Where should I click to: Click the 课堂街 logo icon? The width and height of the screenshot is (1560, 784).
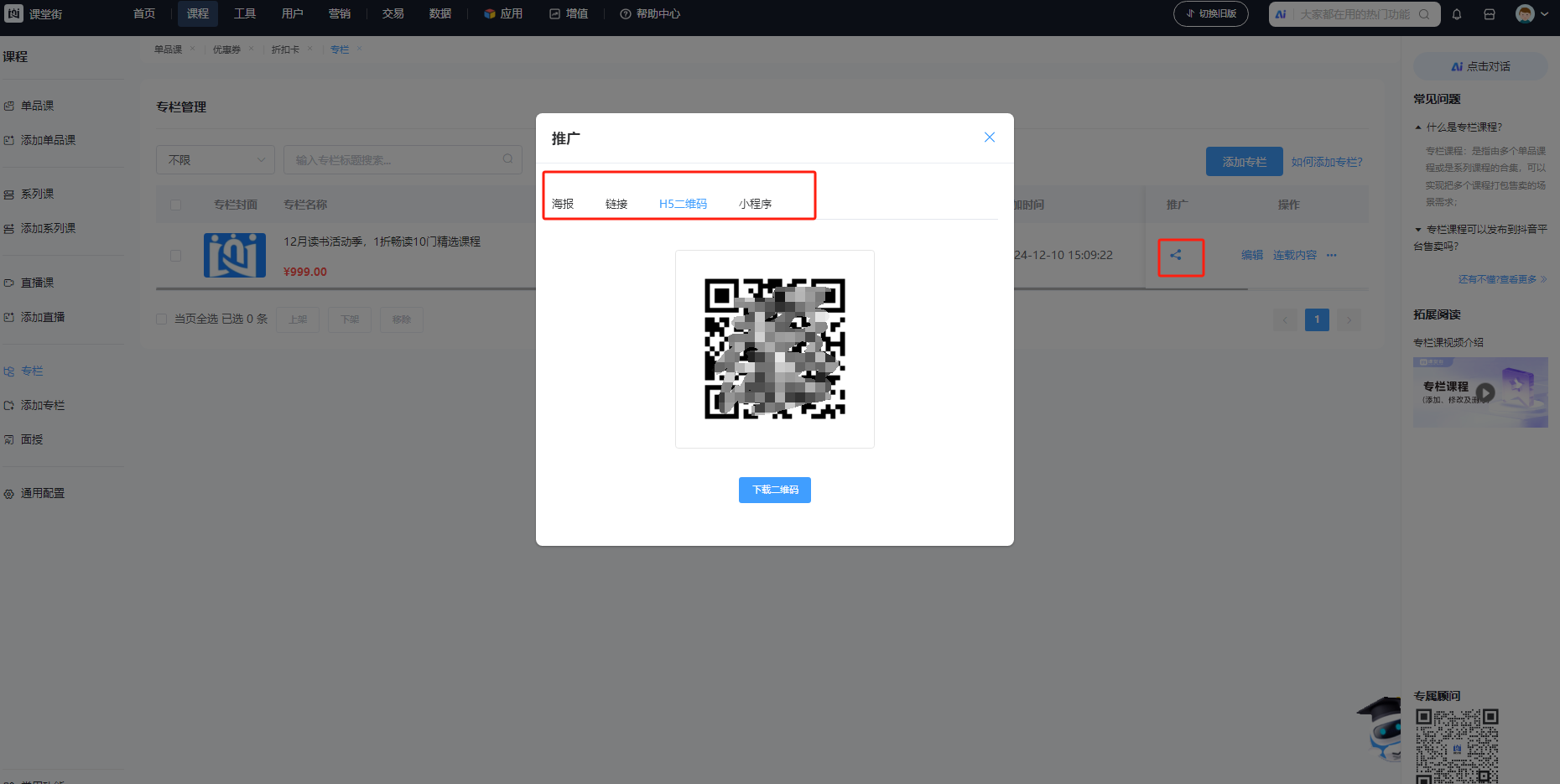[x=14, y=13]
